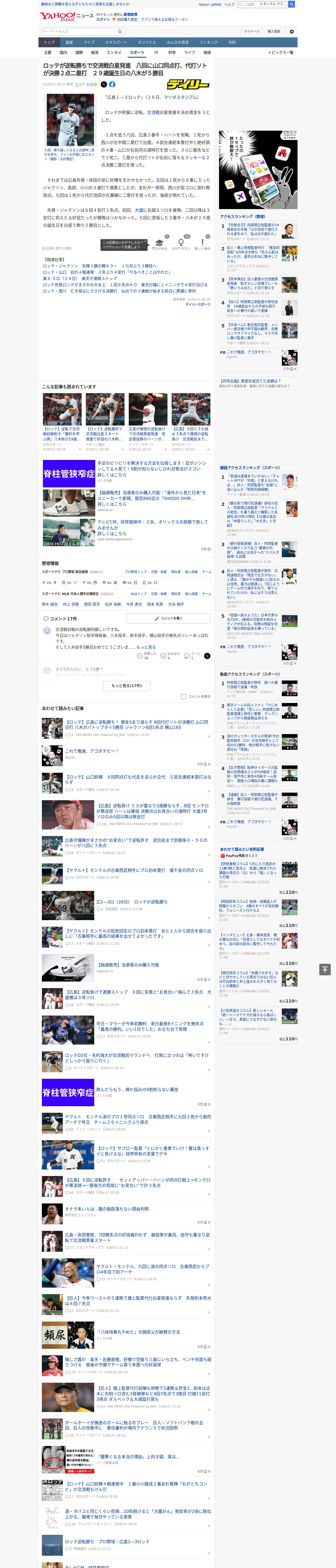Viewport: 336px width, 1568px height.
Task: Open the スポーツ category tab
Action: pos(137,53)
